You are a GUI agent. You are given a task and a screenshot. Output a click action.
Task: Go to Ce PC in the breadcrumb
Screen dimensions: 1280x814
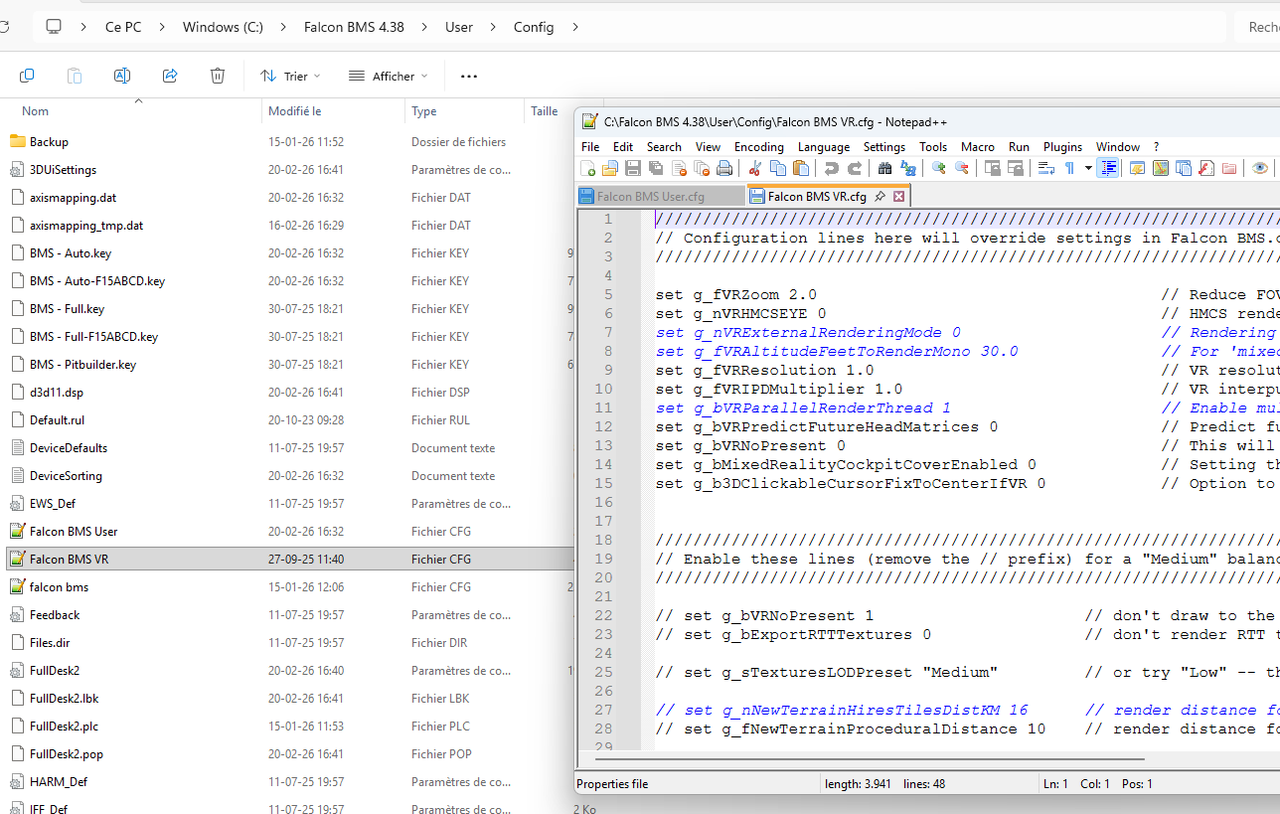point(123,27)
